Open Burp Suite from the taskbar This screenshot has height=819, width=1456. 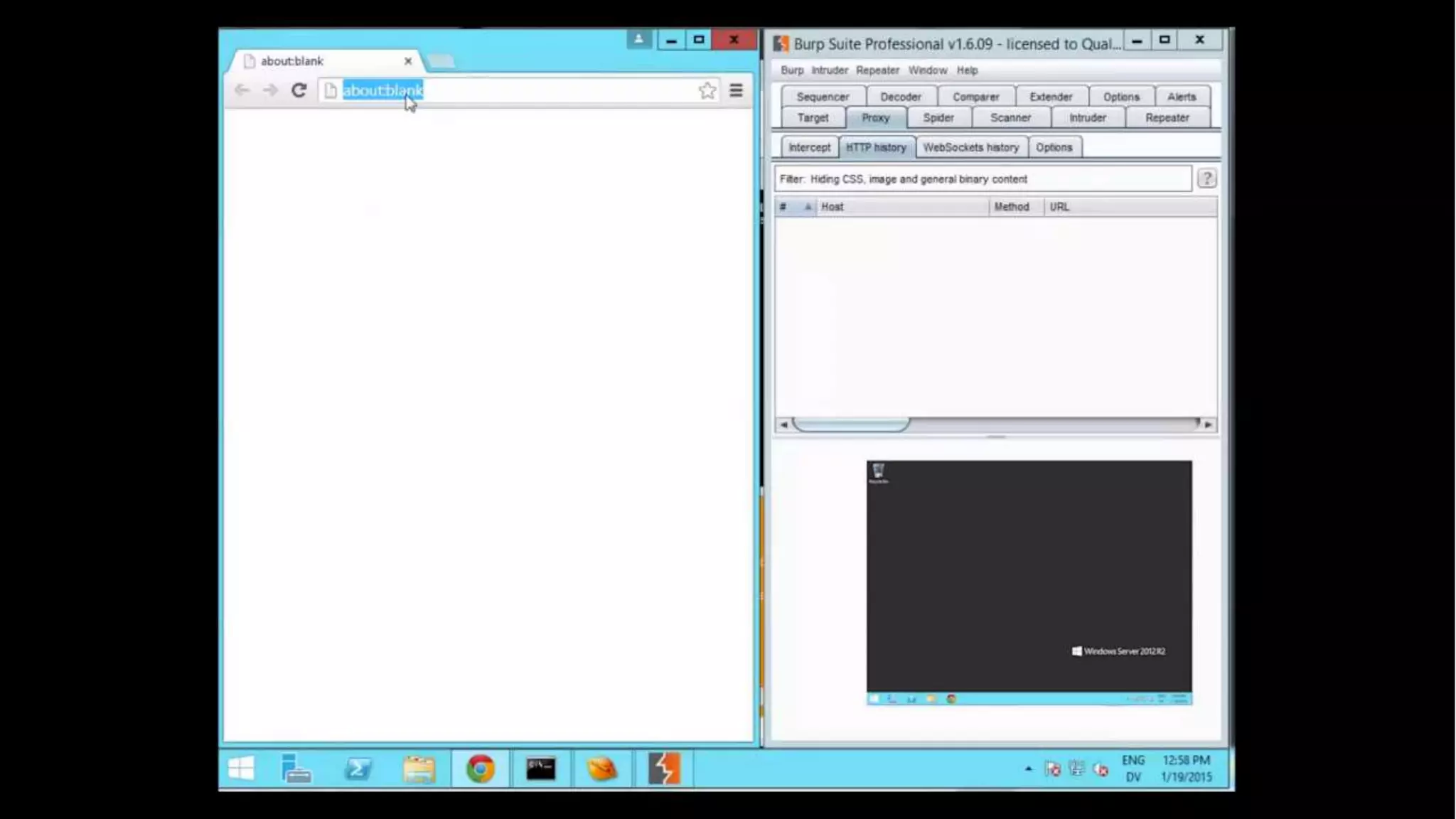click(x=664, y=769)
